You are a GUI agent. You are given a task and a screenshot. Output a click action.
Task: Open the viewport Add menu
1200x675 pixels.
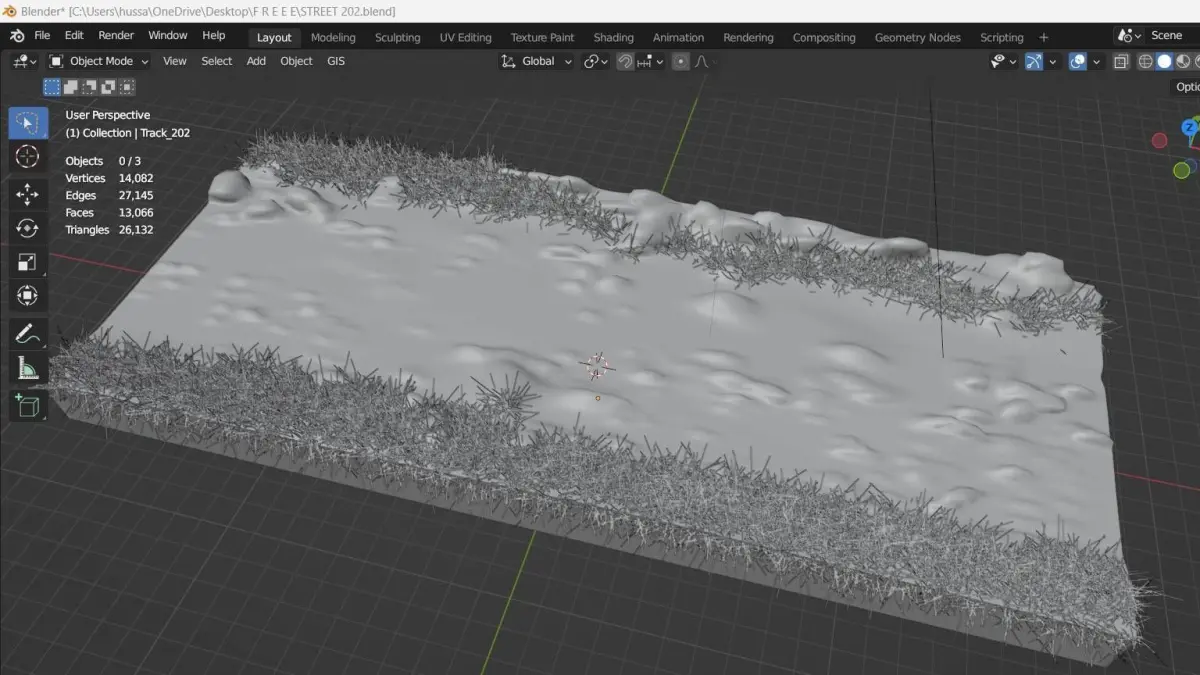pyautogui.click(x=256, y=61)
